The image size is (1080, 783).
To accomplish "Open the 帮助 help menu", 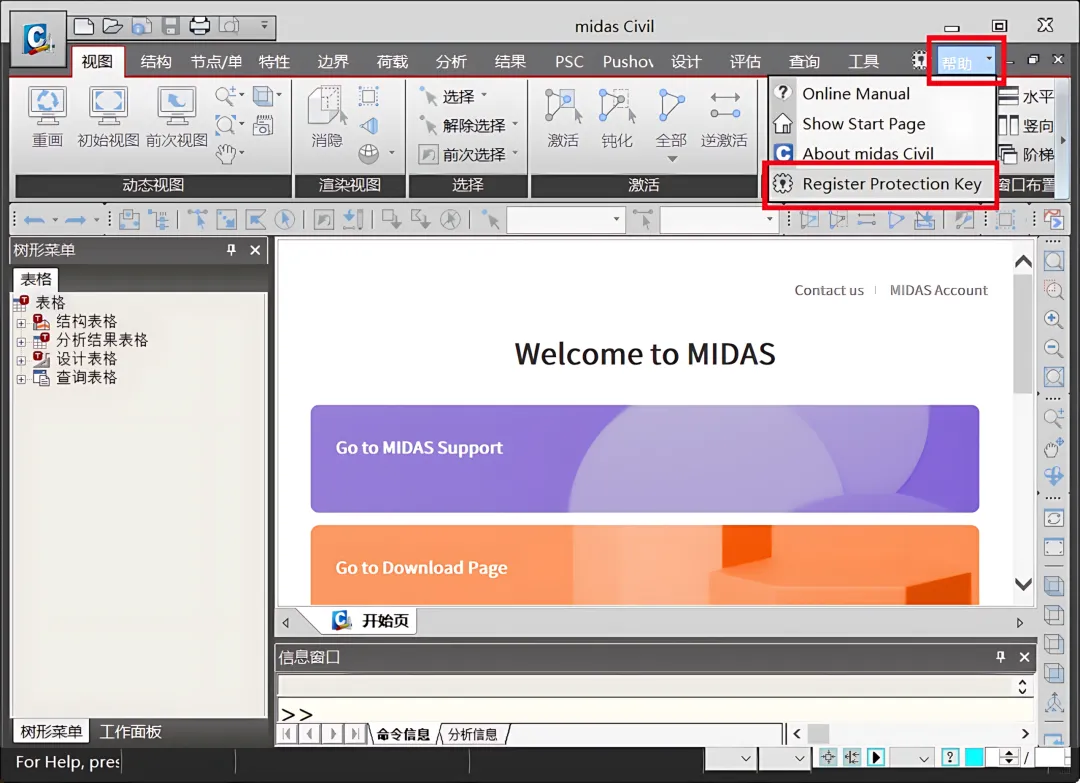I will (964, 62).
